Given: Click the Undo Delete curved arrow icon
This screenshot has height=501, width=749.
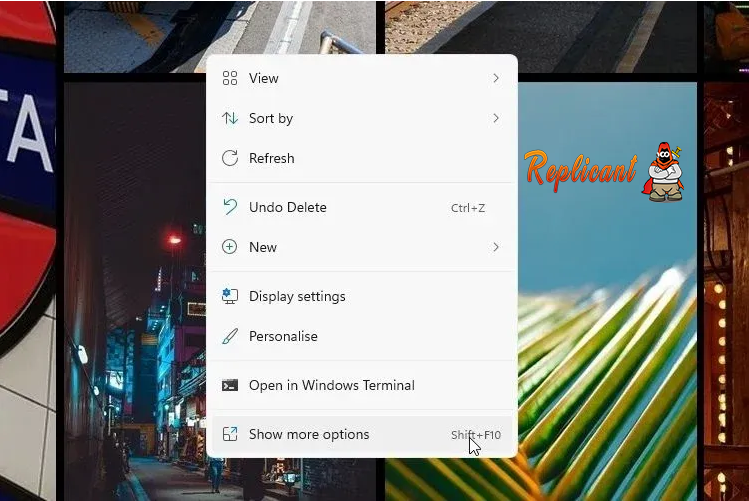Looking at the screenshot, I should [x=230, y=207].
